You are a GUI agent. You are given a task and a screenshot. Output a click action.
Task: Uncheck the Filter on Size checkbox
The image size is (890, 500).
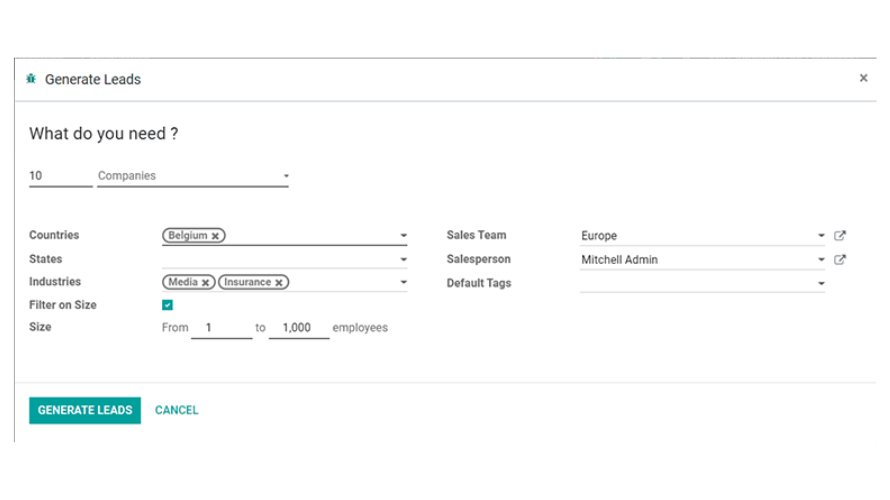[x=168, y=306]
